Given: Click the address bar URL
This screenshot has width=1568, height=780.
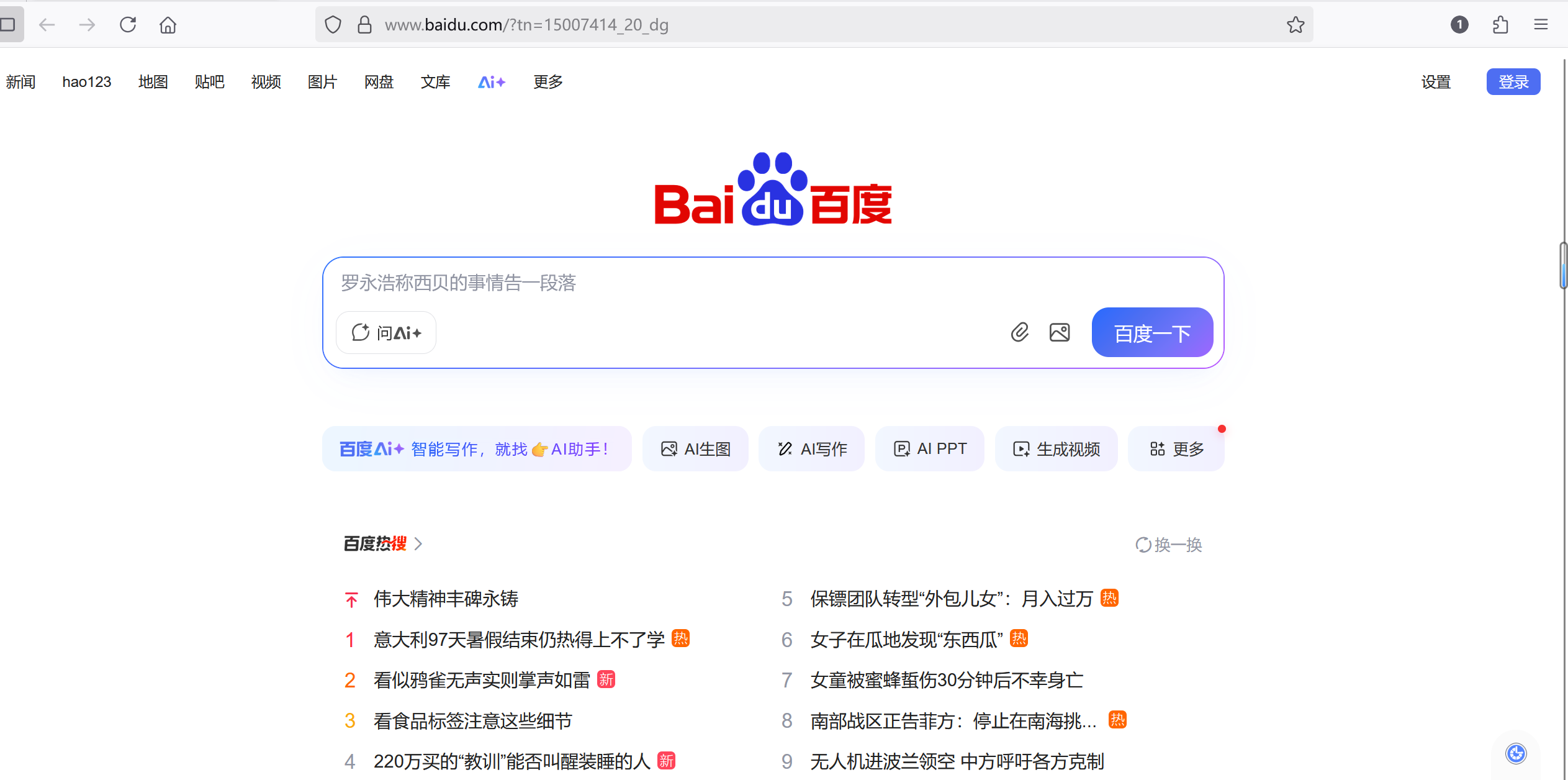Looking at the screenshot, I should coord(526,25).
